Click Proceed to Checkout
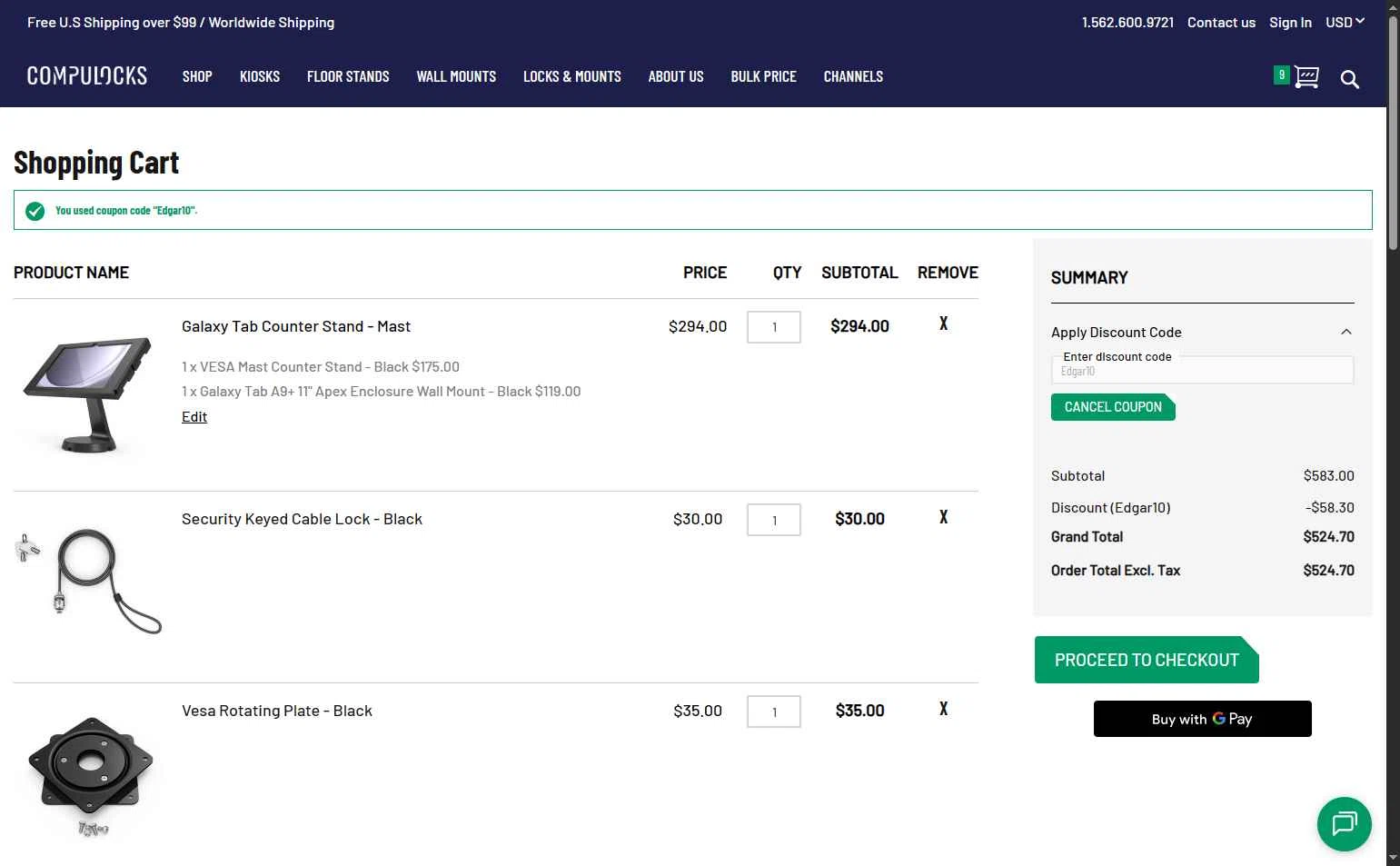The height and width of the screenshot is (866, 1400). (1147, 660)
